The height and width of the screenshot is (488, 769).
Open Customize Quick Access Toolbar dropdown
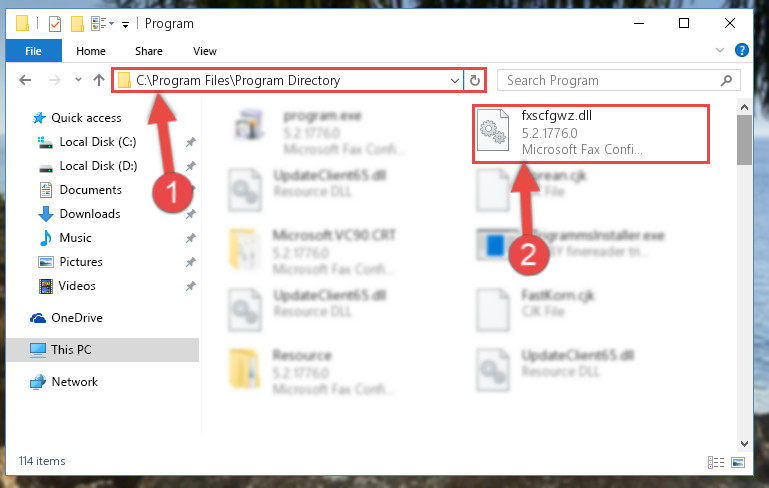pyautogui.click(x=126, y=25)
